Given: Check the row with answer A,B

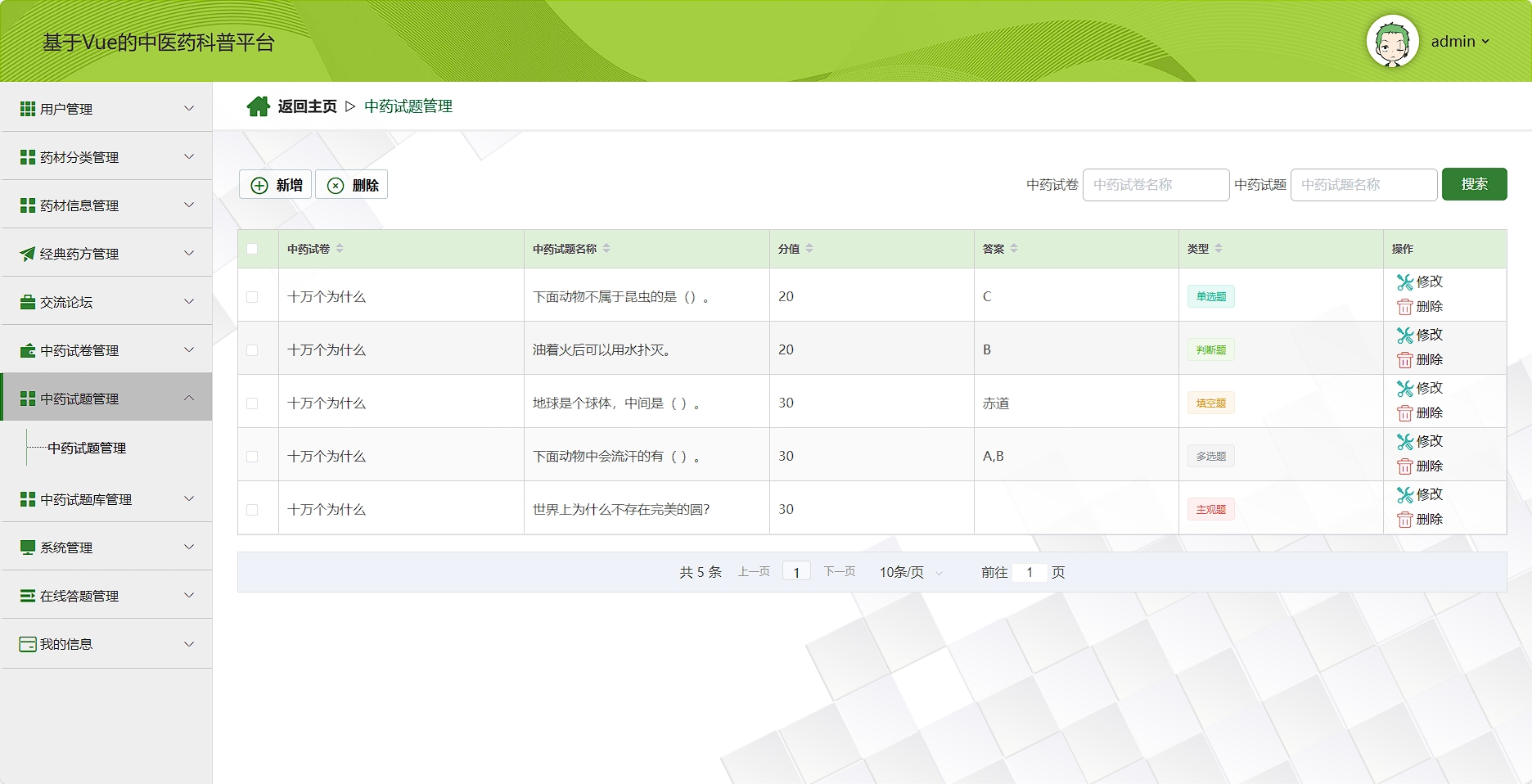Looking at the screenshot, I should (x=252, y=457).
